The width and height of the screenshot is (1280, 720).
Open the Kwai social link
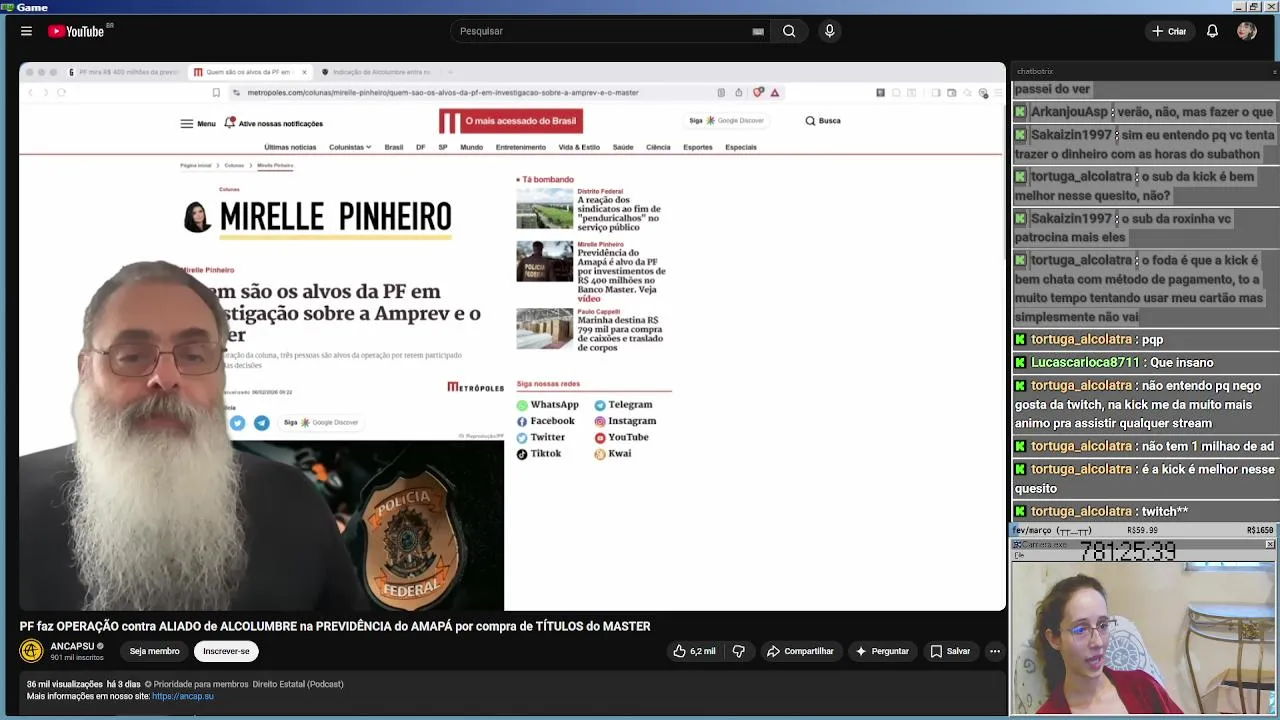coord(613,454)
